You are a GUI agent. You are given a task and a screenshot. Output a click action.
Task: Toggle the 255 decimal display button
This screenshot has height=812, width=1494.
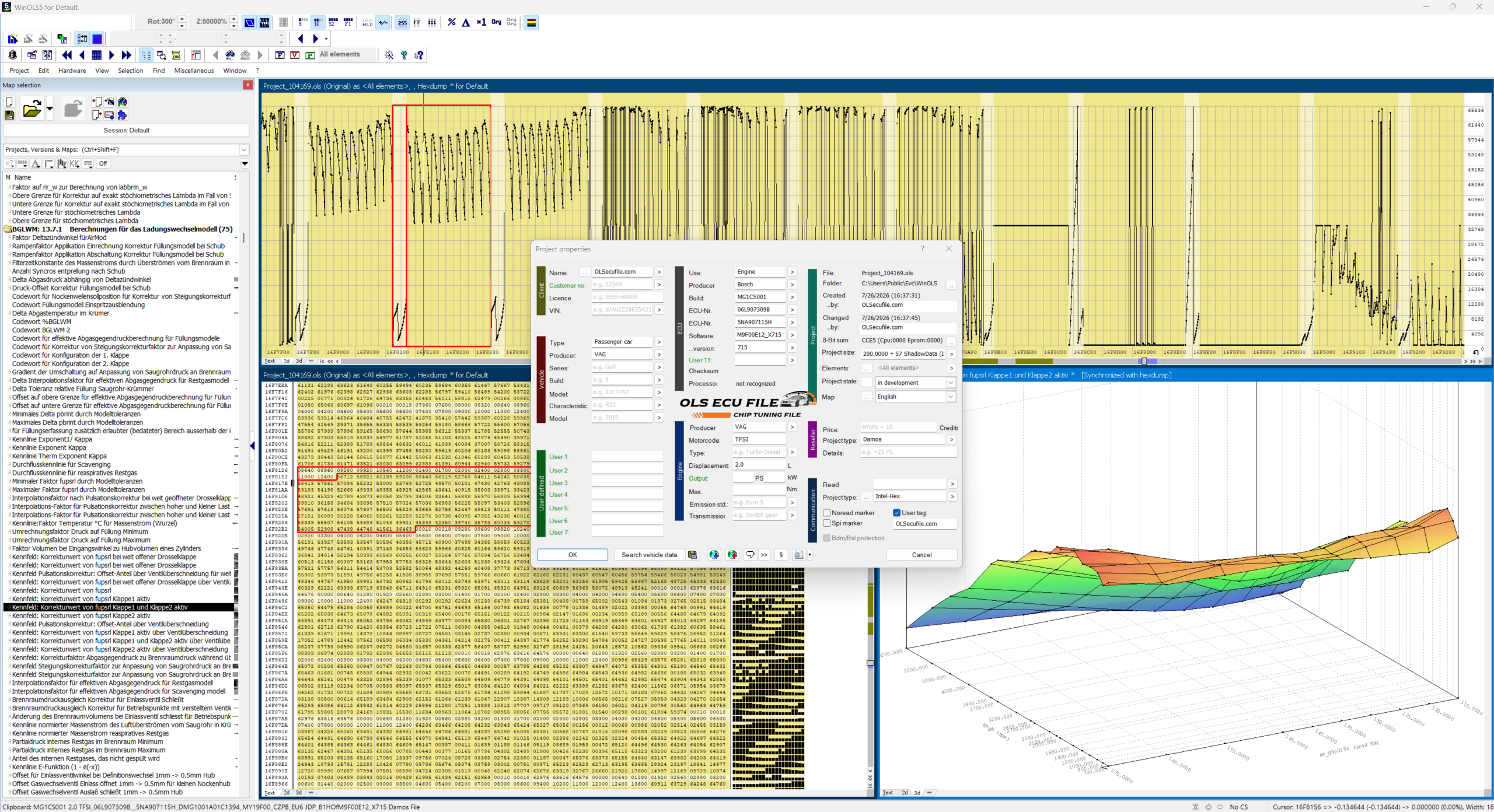[x=402, y=22]
